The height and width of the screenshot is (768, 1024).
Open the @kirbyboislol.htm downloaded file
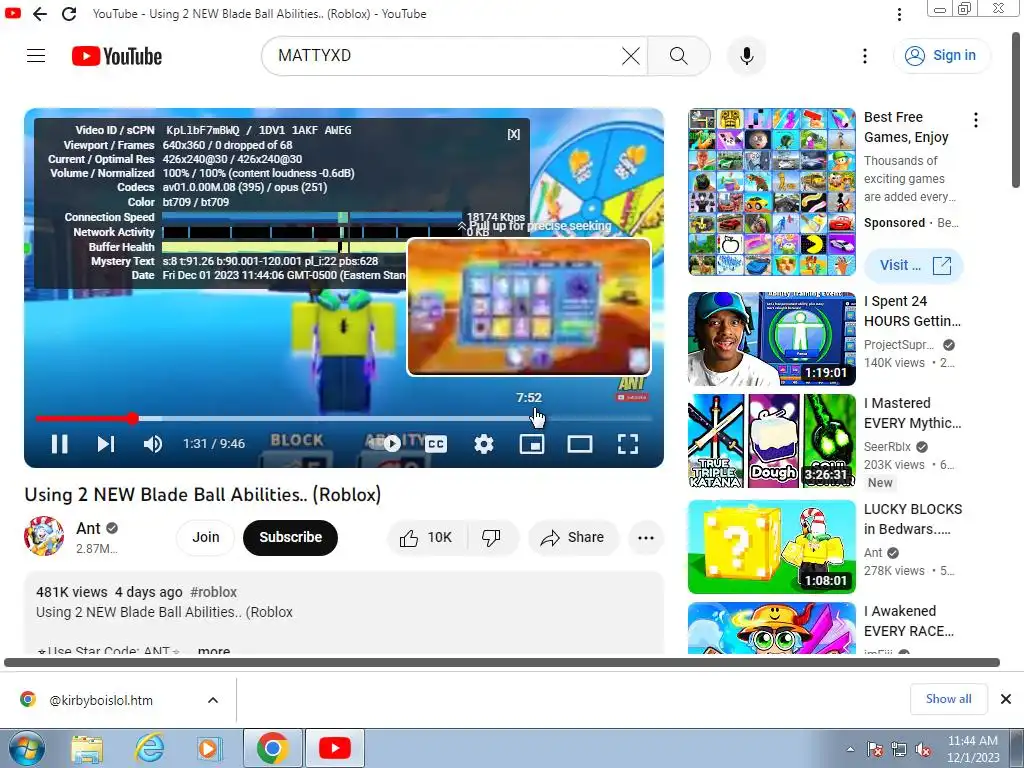click(101, 700)
